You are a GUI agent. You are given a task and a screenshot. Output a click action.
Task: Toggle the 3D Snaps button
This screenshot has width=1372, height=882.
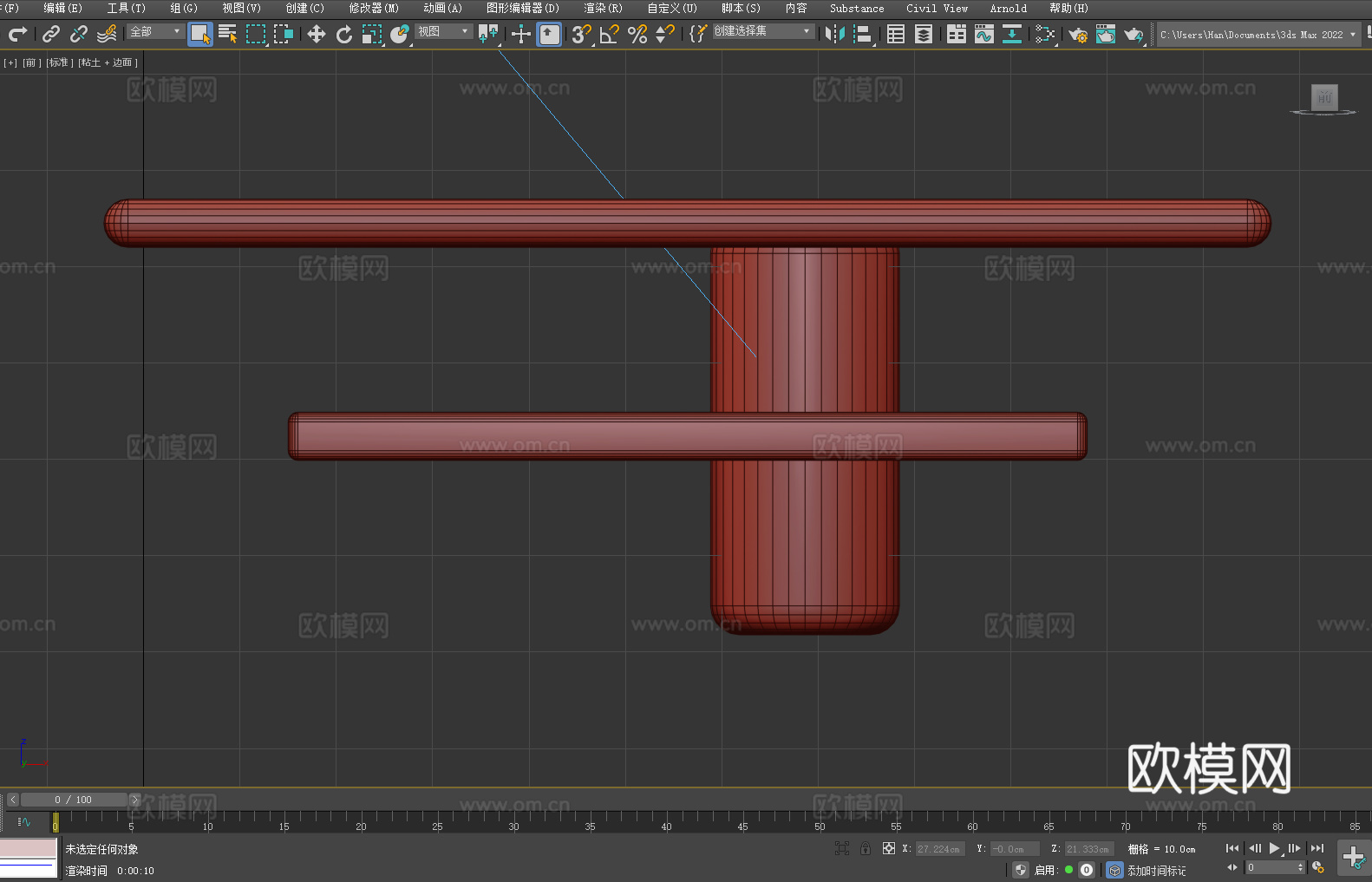(x=580, y=34)
